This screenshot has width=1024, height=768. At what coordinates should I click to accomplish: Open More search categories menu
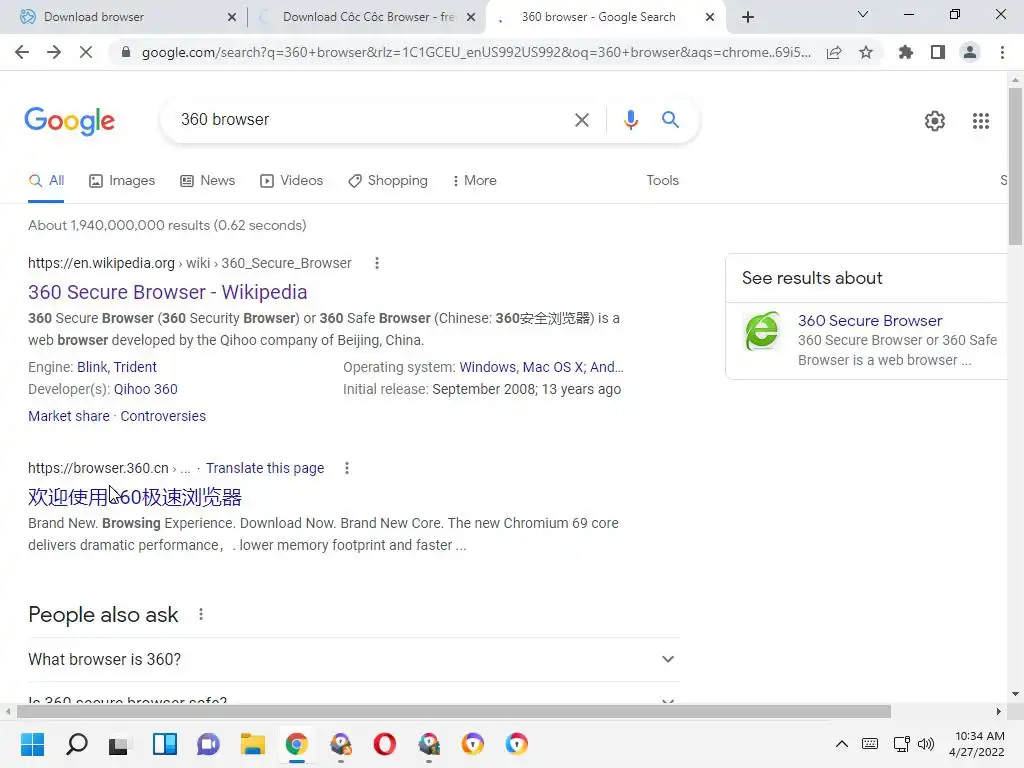474,181
